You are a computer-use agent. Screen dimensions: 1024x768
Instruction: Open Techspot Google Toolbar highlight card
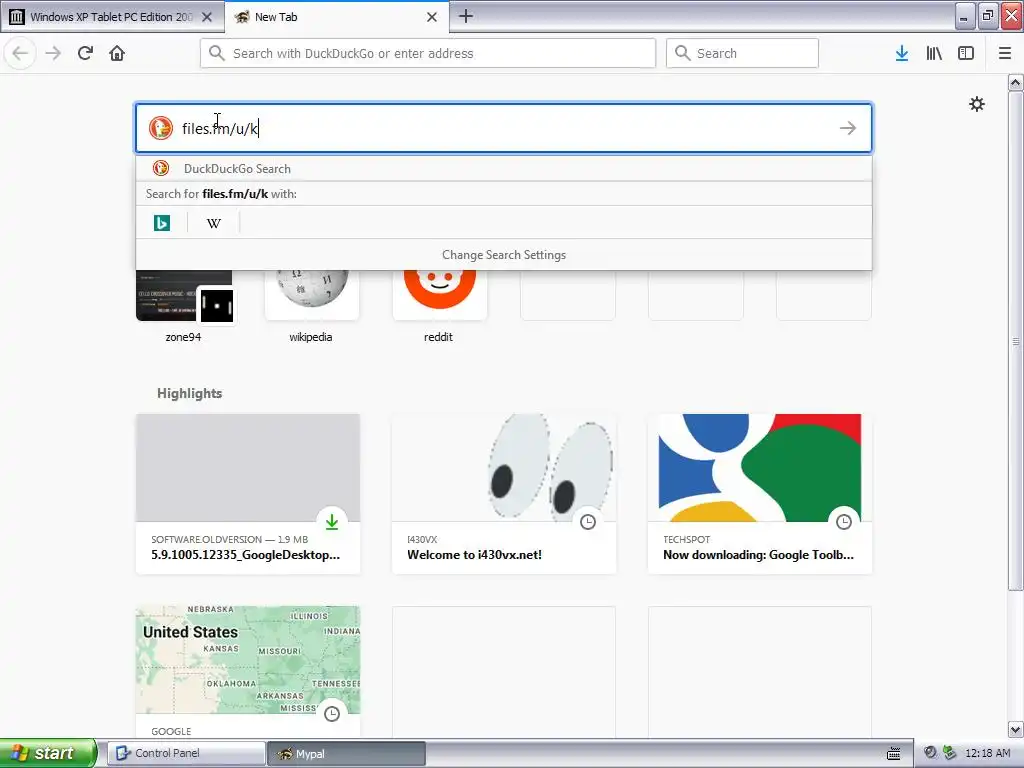point(760,494)
